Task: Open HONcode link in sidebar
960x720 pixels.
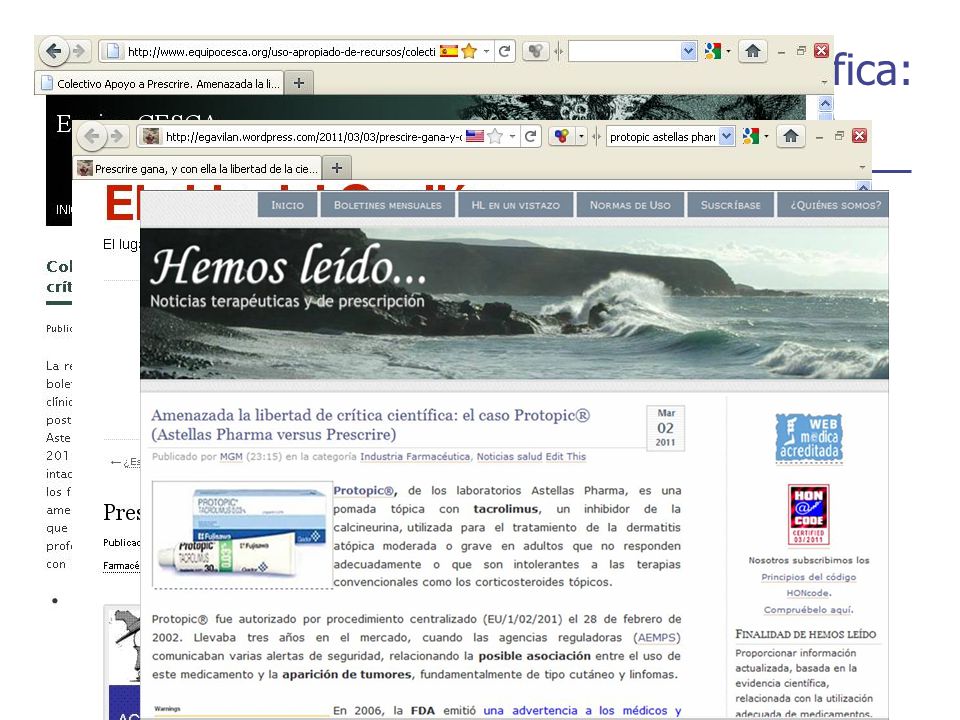Action: click(807, 593)
